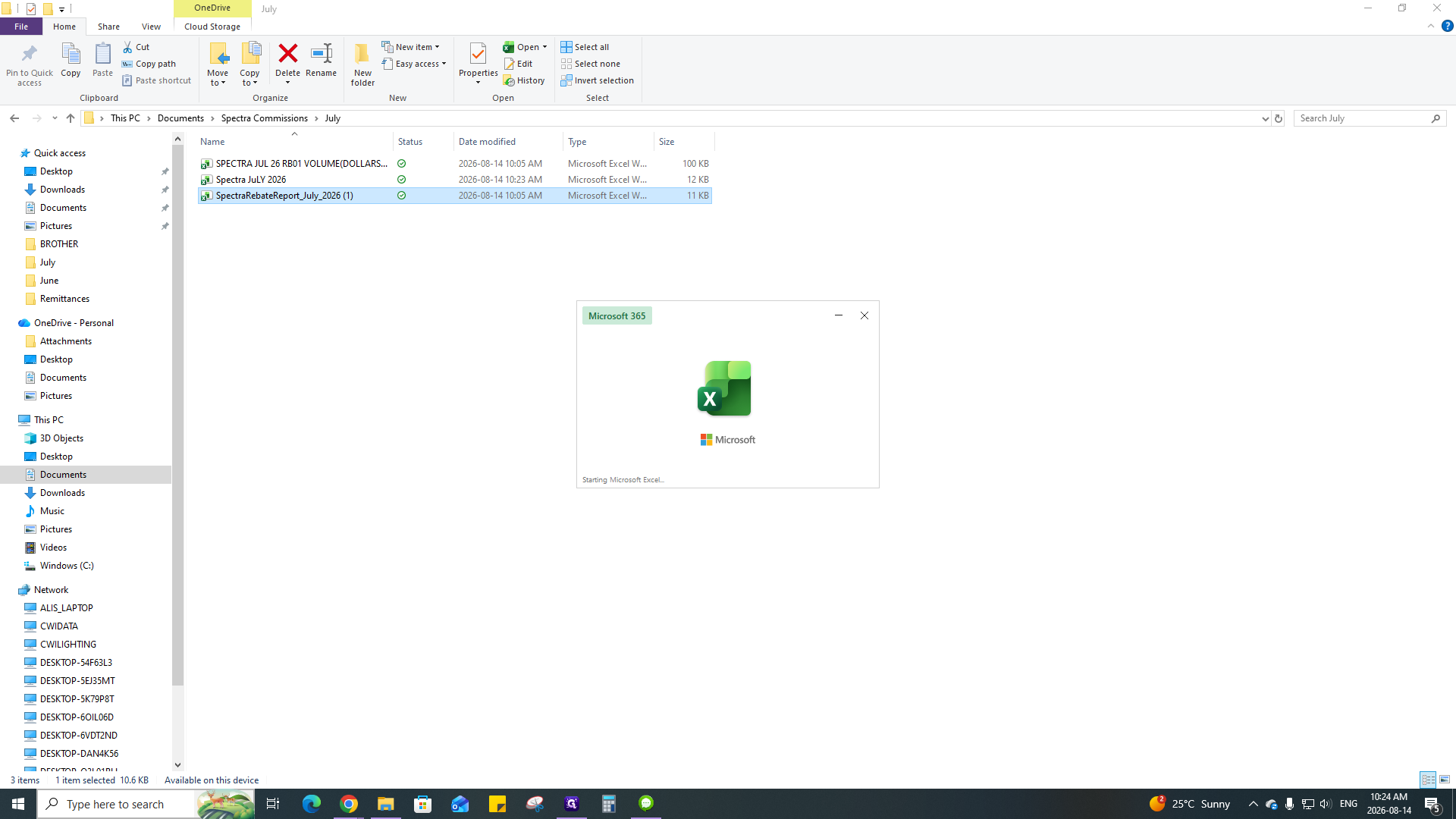
Task: Open the Easy access dropdown
Action: point(414,64)
